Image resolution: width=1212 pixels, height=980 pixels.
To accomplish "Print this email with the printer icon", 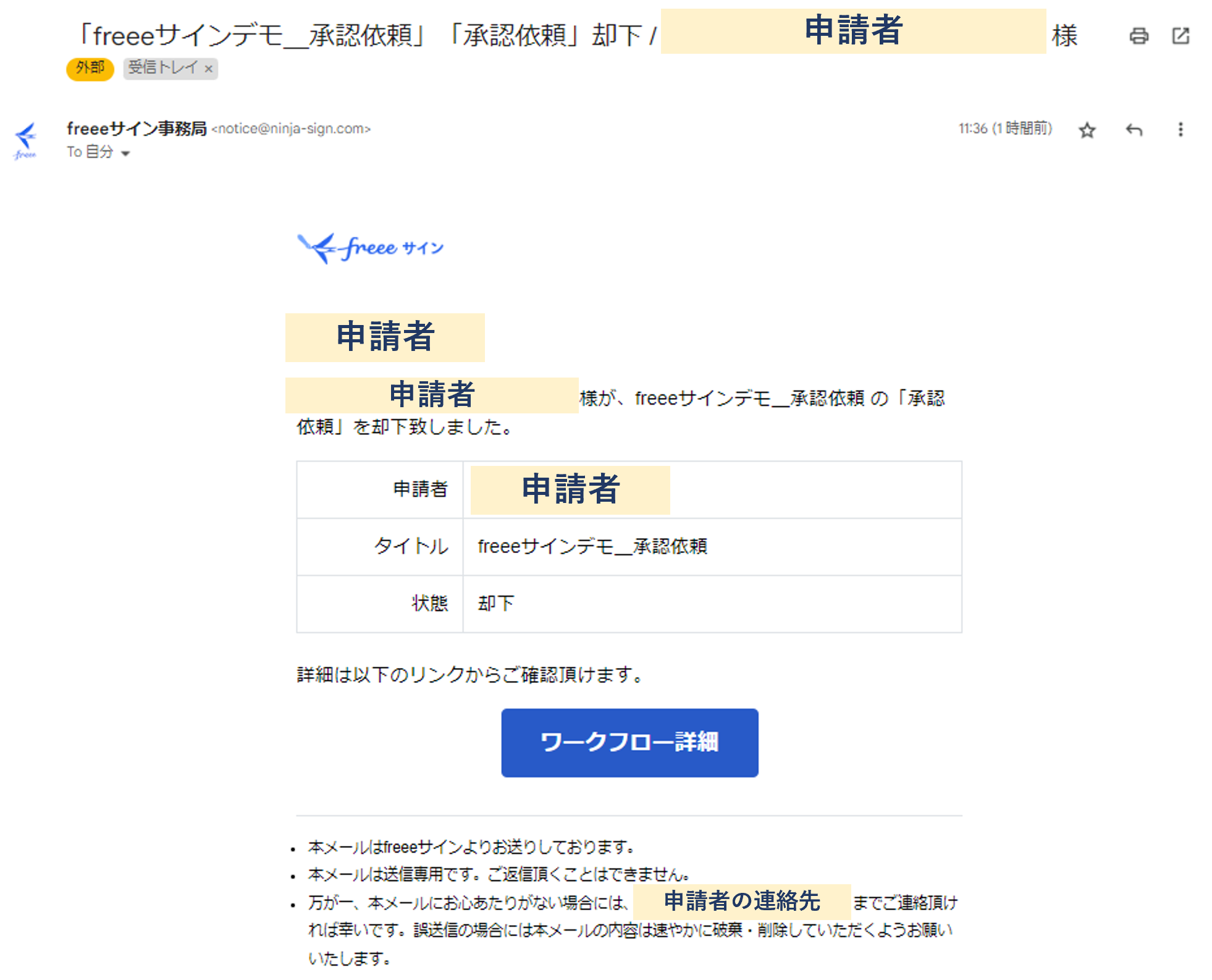I will tap(1138, 36).
